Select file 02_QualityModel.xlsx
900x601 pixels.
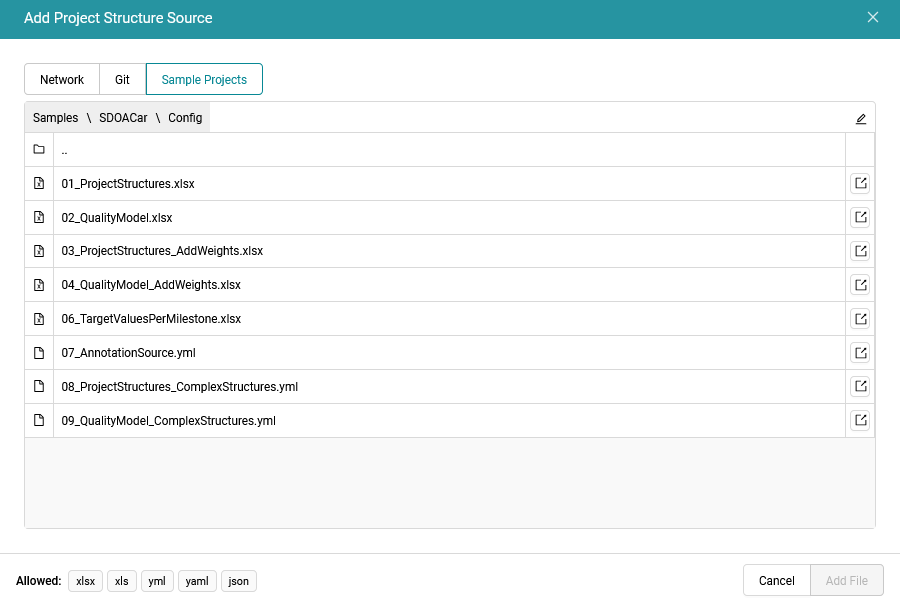449,218
